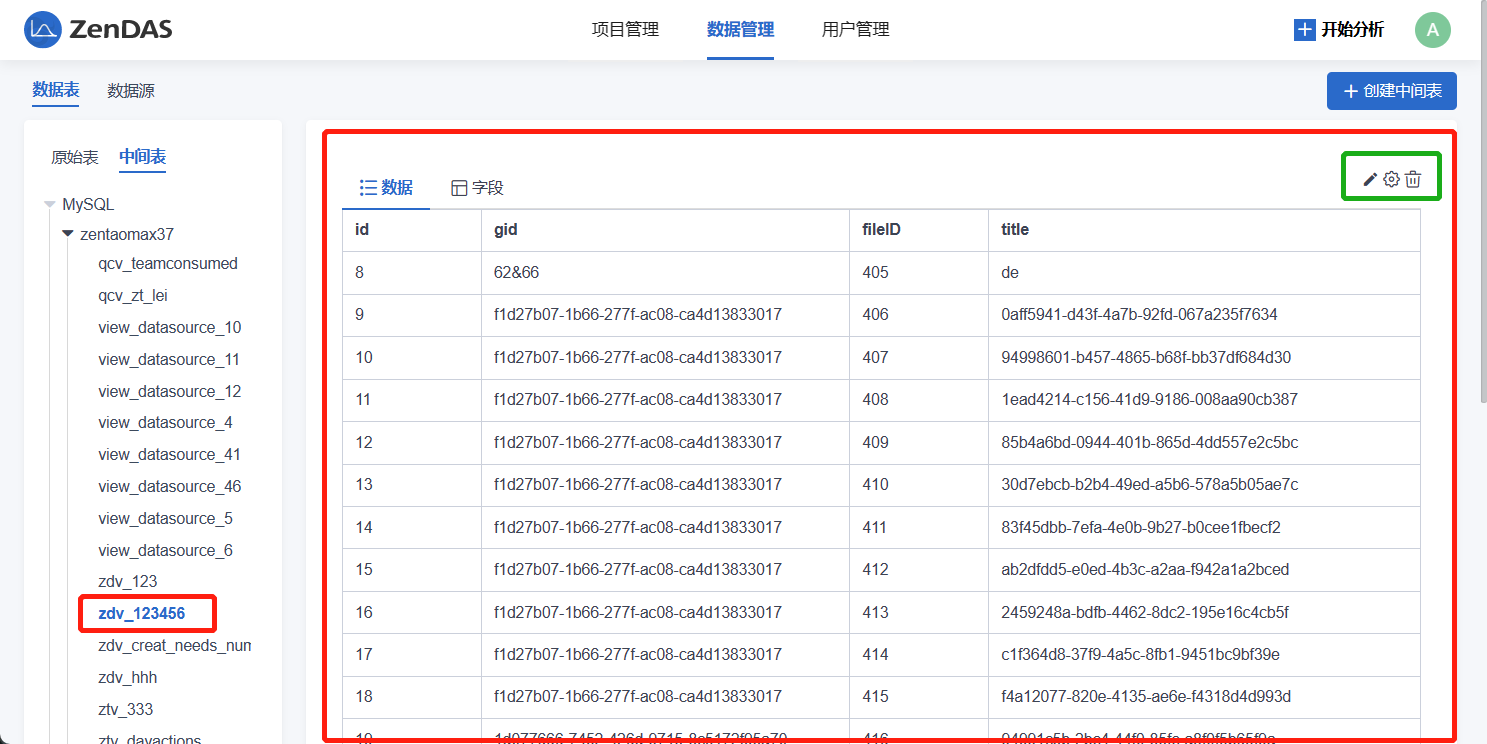The width and height of the screenshot is (1487, 744).
Task: Click the pencil edit icon
Action: click(1370, 179)
